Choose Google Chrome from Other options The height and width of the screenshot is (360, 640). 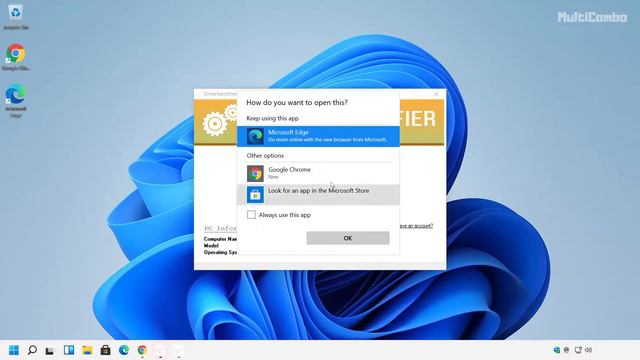pos(318,173)
